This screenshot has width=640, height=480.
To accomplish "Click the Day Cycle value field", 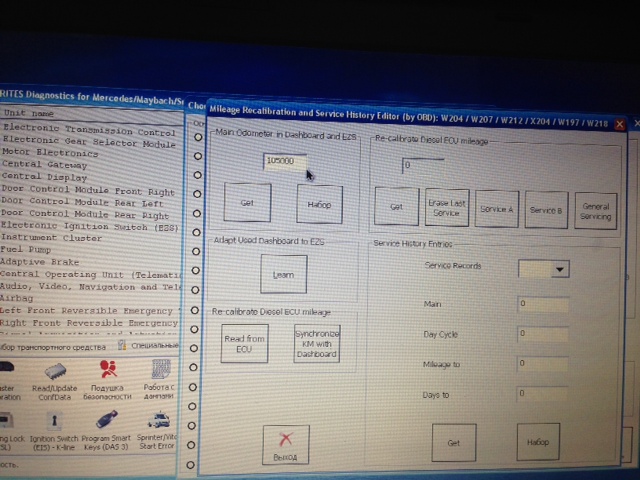I will pos(542,334).
